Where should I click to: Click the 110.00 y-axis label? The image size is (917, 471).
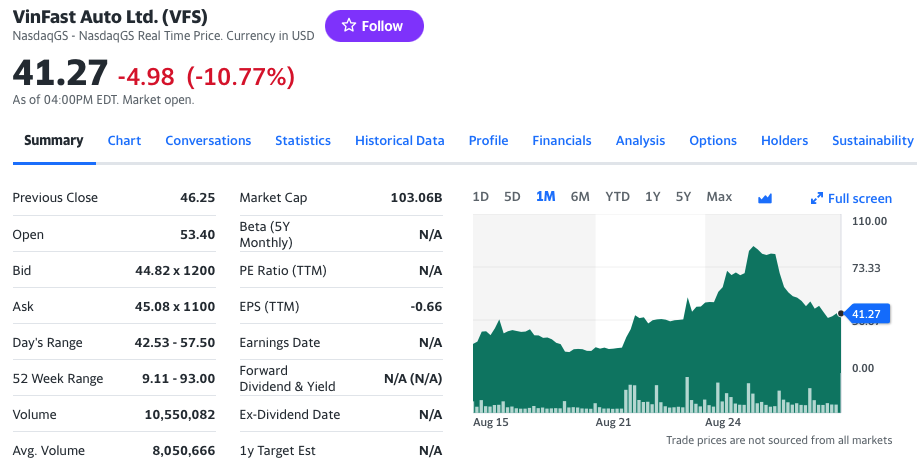pyautogui.click(x=869, y=221)
